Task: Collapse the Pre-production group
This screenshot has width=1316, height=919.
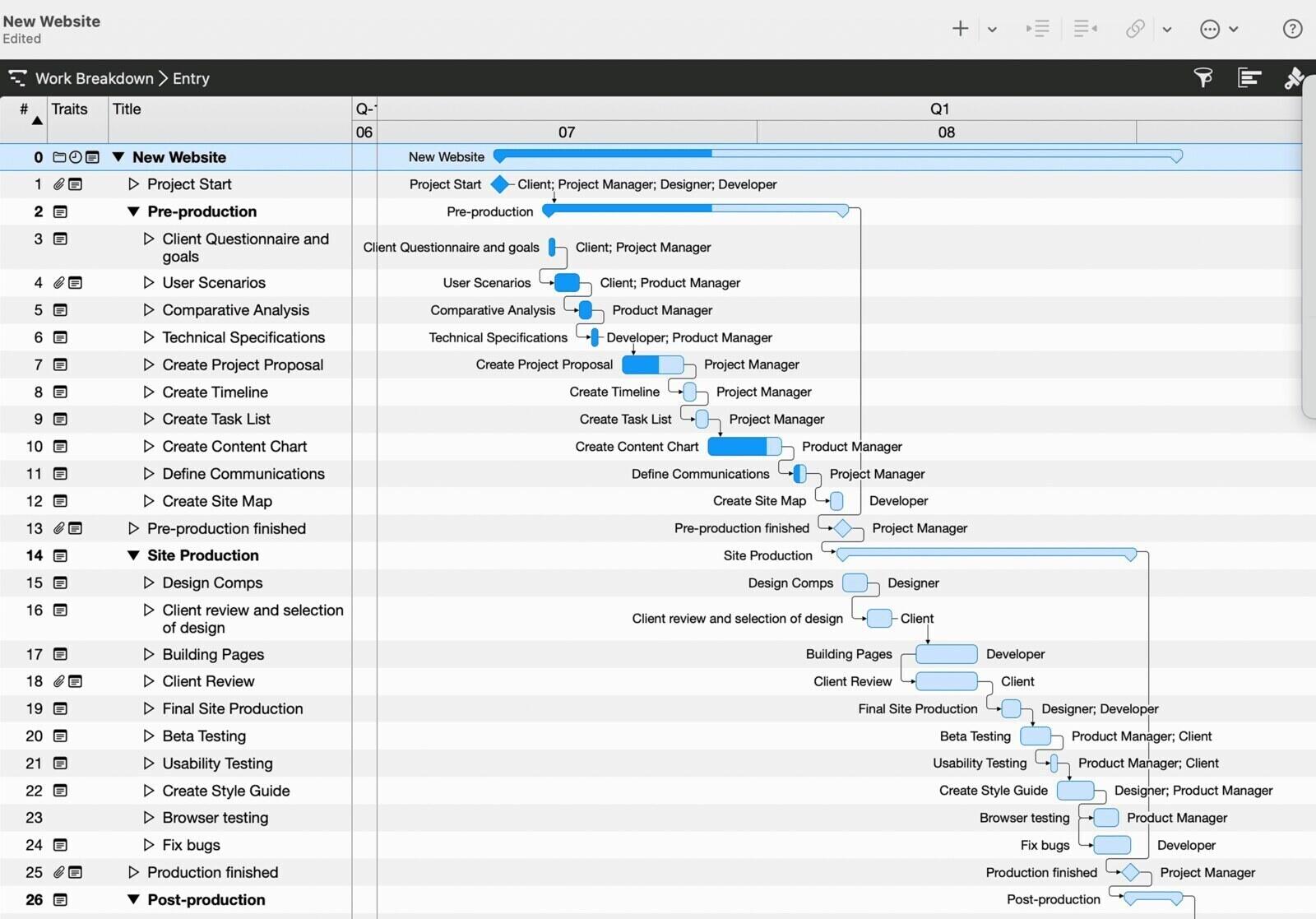Action: (x=134, y=211)
